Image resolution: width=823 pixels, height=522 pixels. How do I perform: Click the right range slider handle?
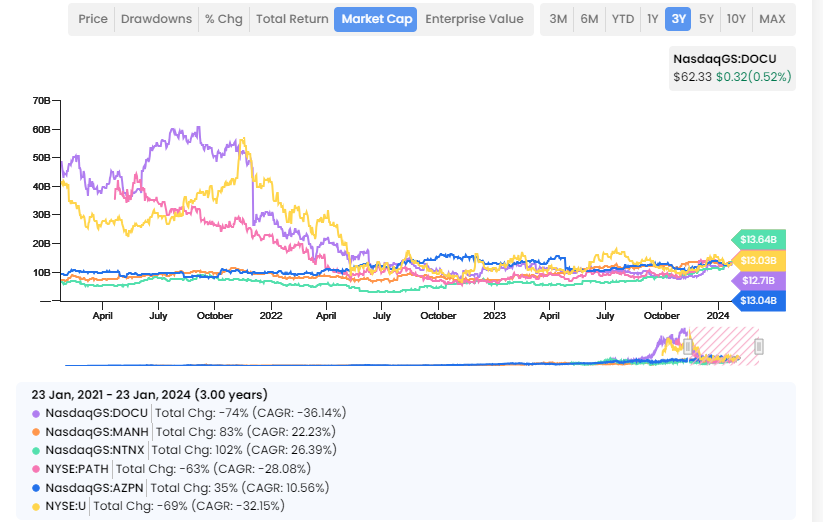tap(758, 346)
